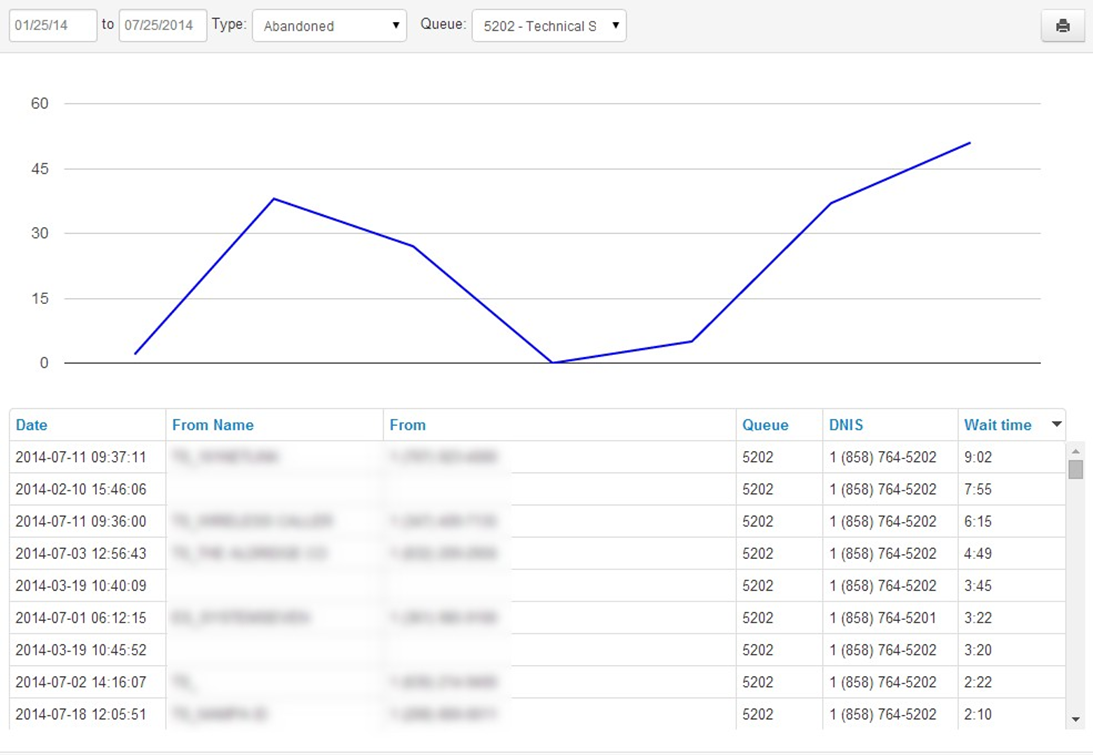Click the wait time value 3:45
This screenshot has height=755, width=1093.
(977, 586)
